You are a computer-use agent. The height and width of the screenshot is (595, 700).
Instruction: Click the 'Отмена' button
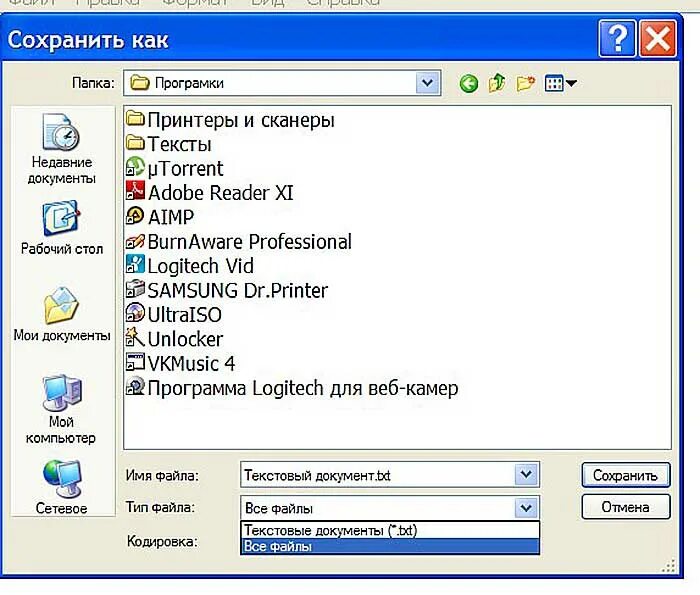pos(625,507)
